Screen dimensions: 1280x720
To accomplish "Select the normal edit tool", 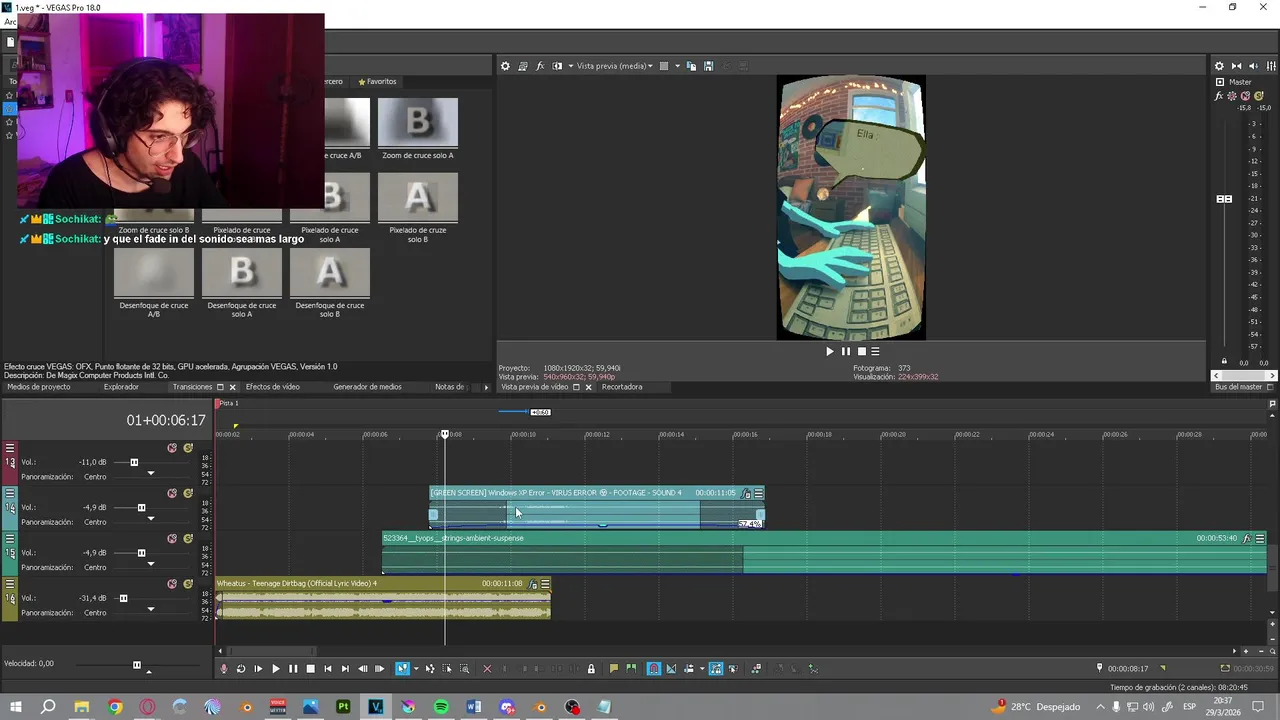I will point(403,669).
